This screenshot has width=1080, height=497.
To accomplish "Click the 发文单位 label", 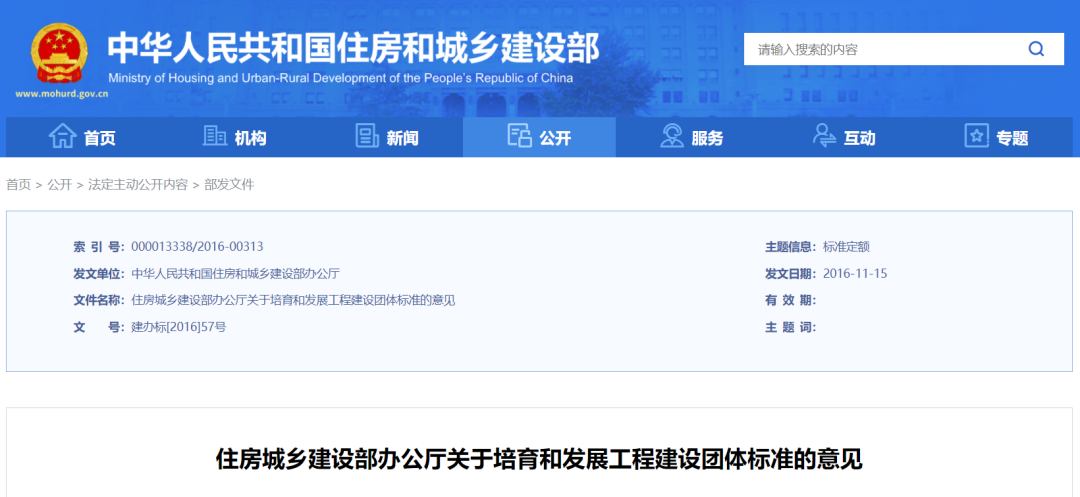I will pyautogui.click(x=99, y=273).
